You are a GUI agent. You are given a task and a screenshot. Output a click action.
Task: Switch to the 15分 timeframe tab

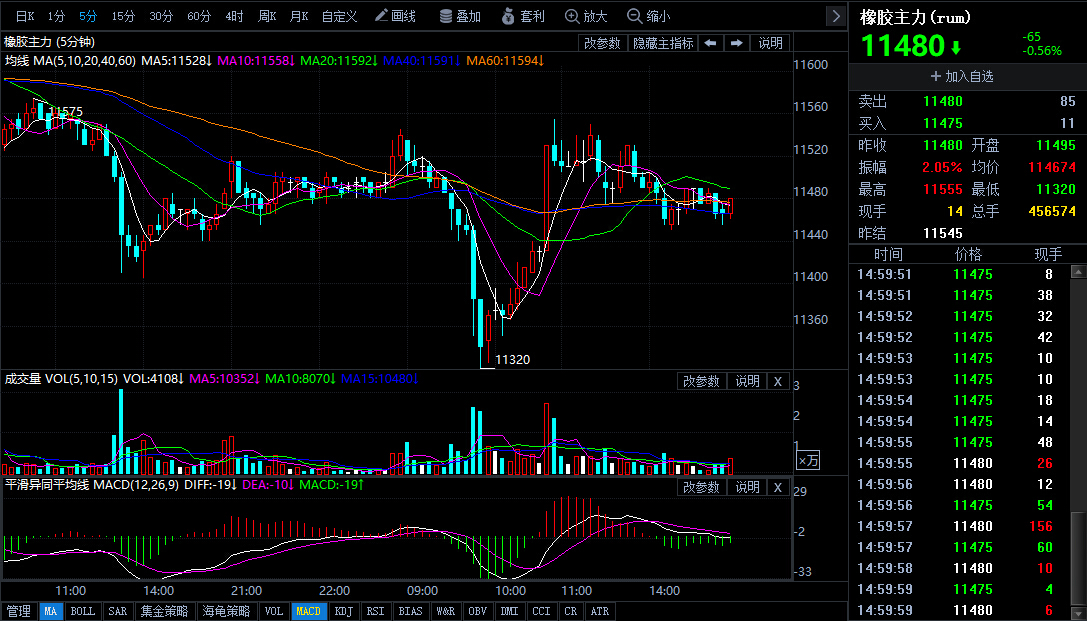123,16
